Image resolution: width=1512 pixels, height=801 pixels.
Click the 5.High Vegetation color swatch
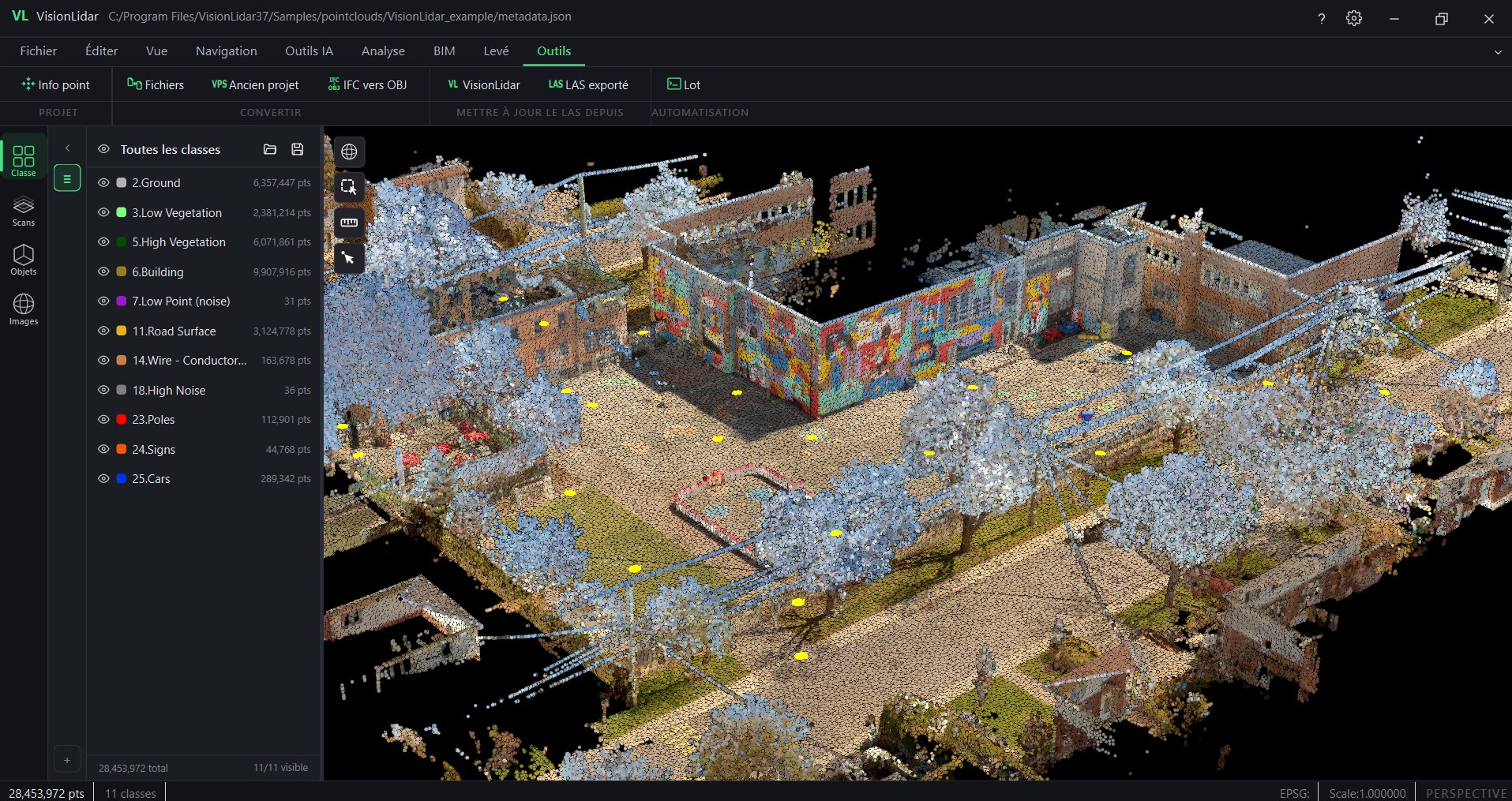122,242
